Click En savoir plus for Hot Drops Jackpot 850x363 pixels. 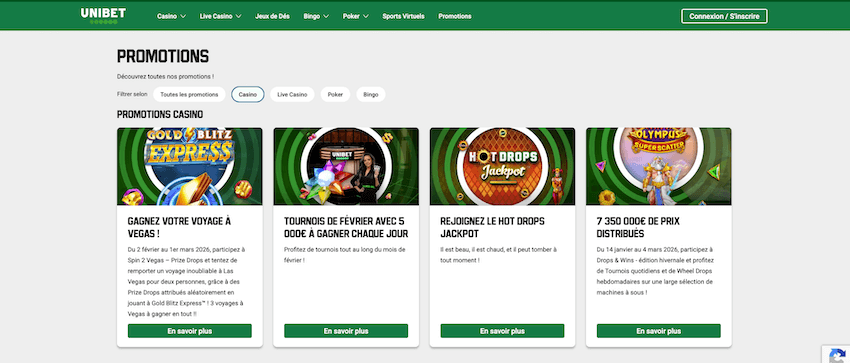point(503,331)
